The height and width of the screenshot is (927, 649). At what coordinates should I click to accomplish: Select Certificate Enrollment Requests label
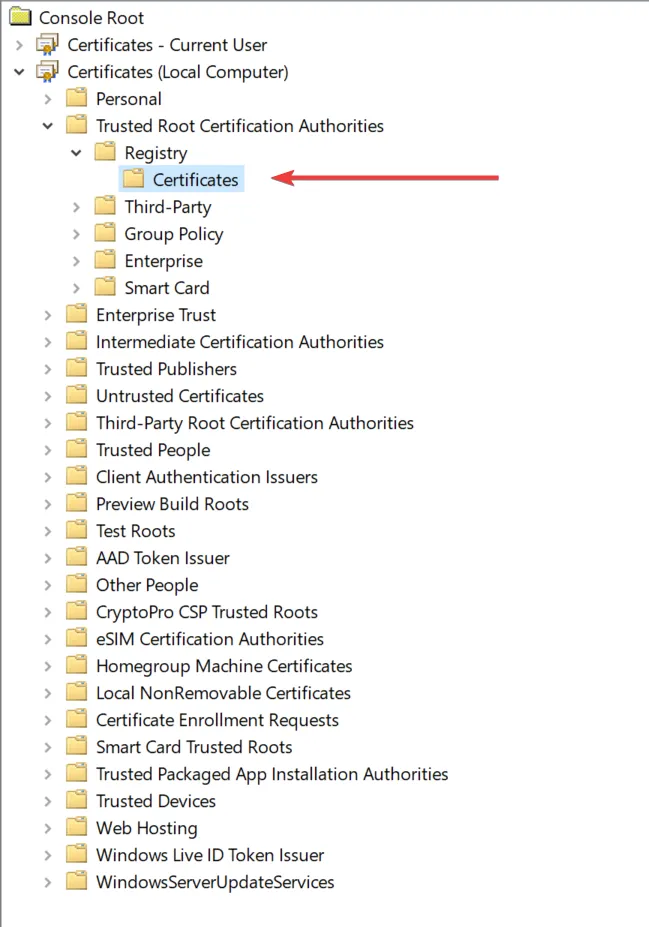point(218,720)
